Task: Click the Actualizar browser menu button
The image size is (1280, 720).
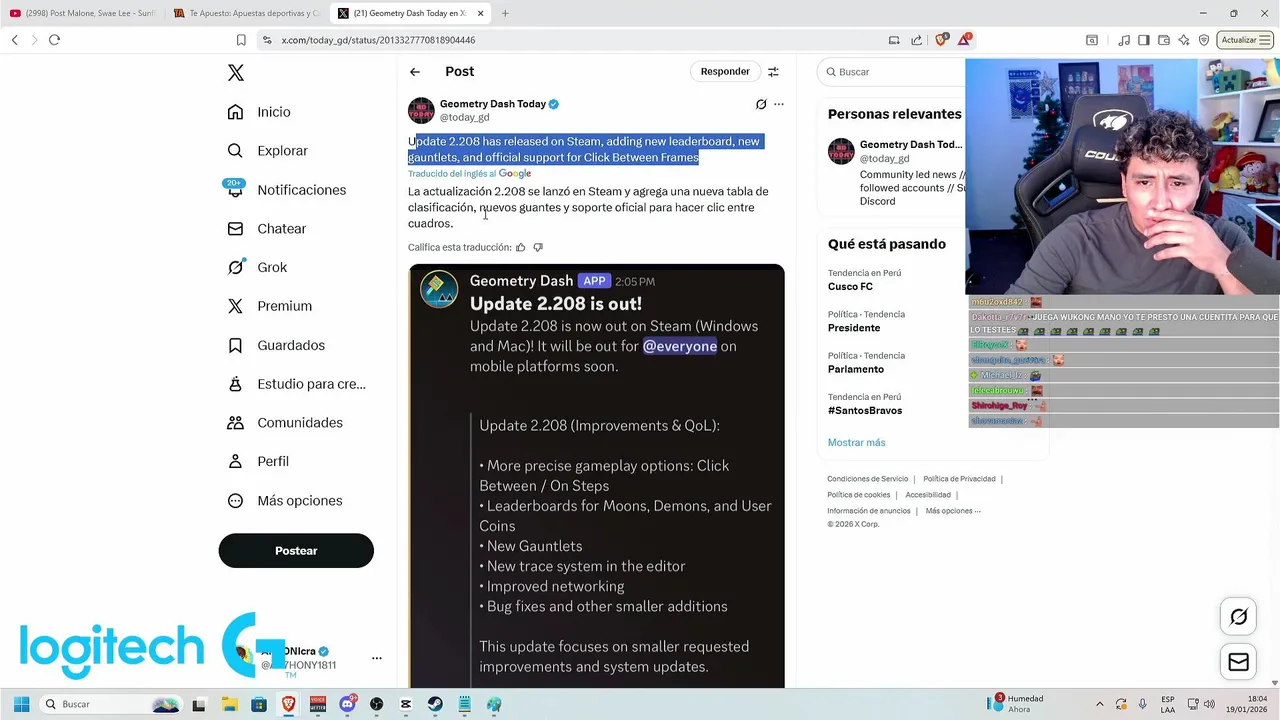Action: point(1245,40)
